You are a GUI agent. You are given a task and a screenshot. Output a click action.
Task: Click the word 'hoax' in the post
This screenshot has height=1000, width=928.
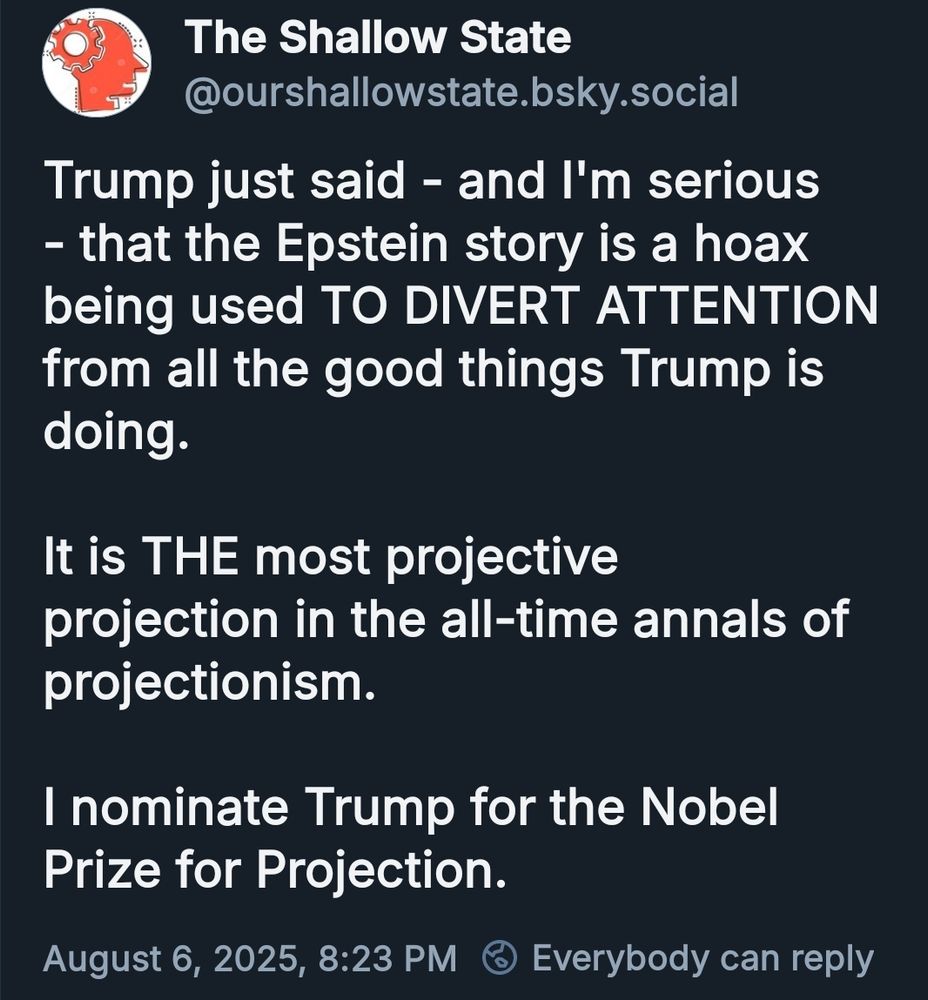(x=751, y=242)
